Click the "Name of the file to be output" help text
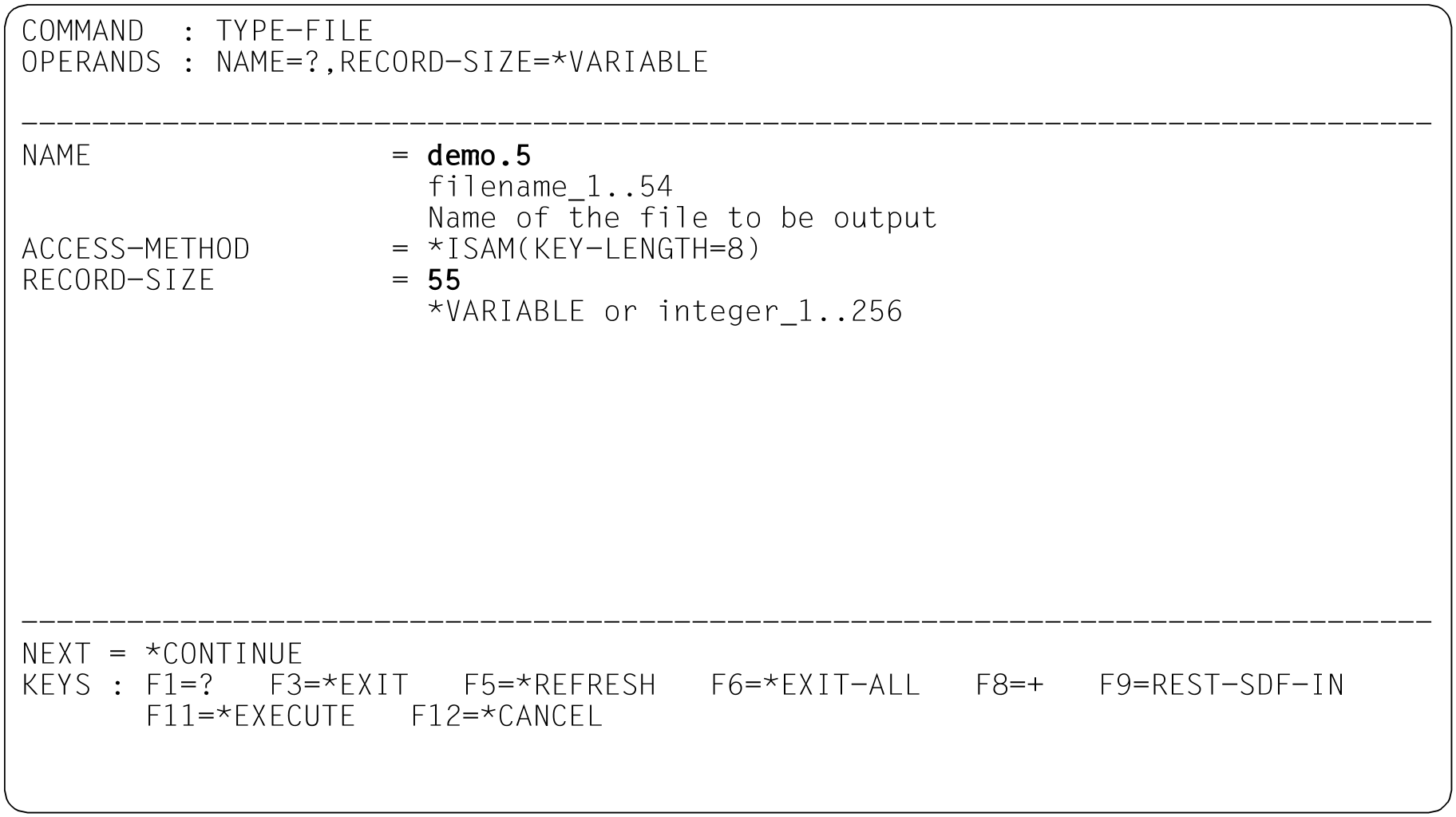1456x817 pixels. pyautogui.click(x=682, y=218)
